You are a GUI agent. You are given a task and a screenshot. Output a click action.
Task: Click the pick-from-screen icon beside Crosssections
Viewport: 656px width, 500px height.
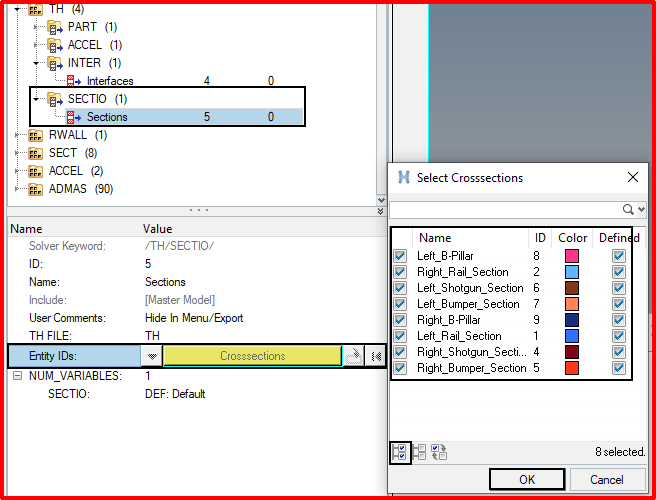pyautogui.click(x=354, y=356)
